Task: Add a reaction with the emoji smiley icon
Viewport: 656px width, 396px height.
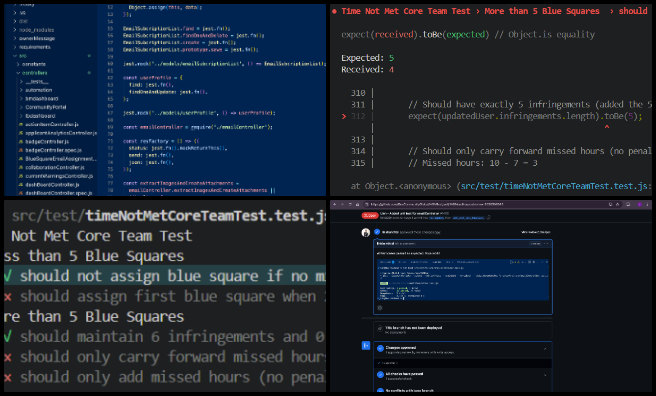Action: 379,308
